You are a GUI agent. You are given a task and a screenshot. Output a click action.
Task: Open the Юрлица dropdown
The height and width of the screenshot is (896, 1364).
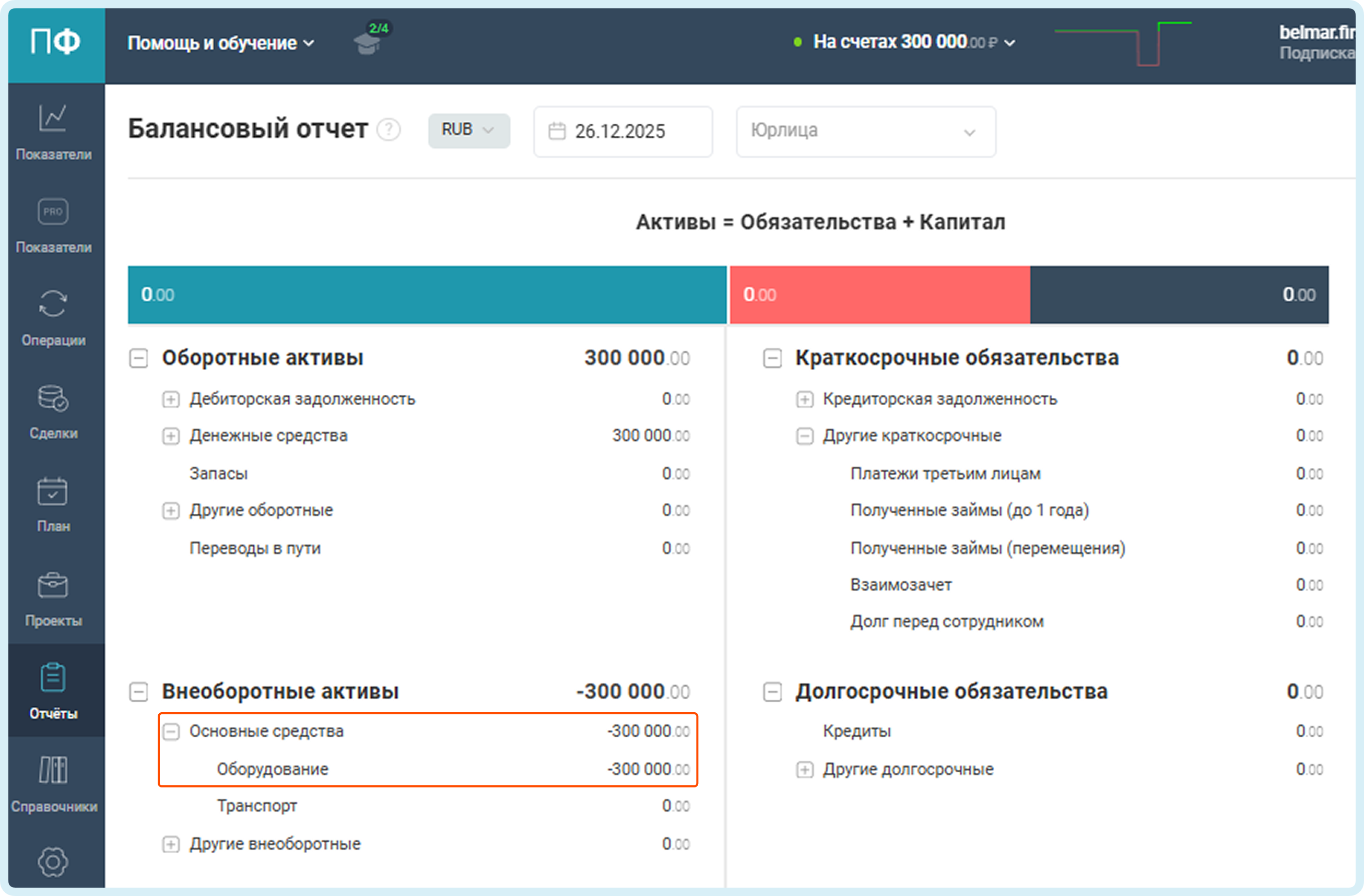tap(865, 132)
